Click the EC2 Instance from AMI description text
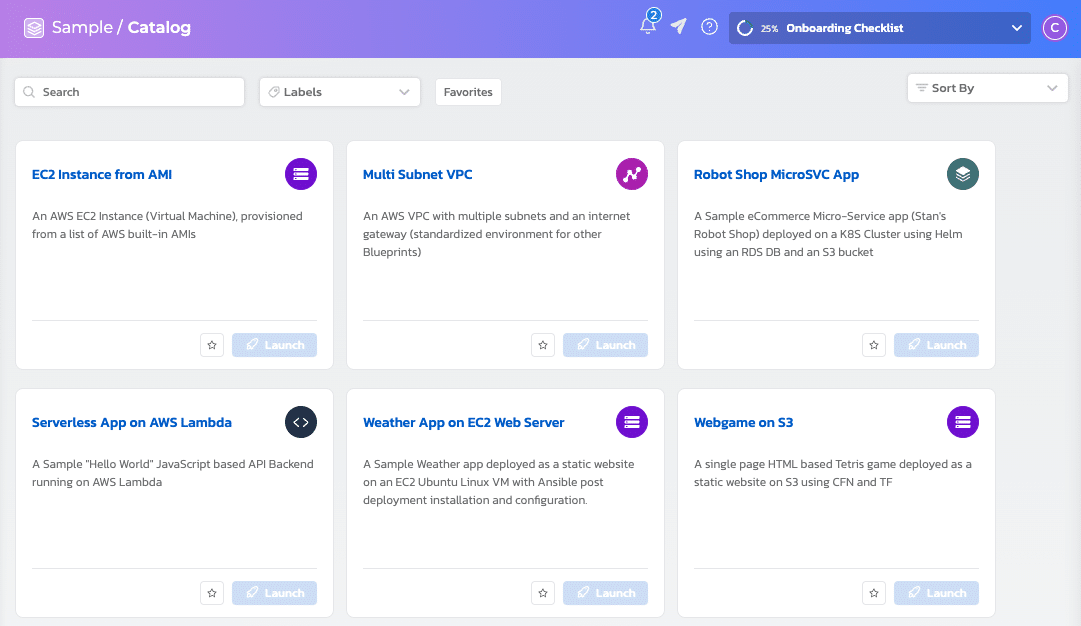1081x626 pixels. [168, 225]
